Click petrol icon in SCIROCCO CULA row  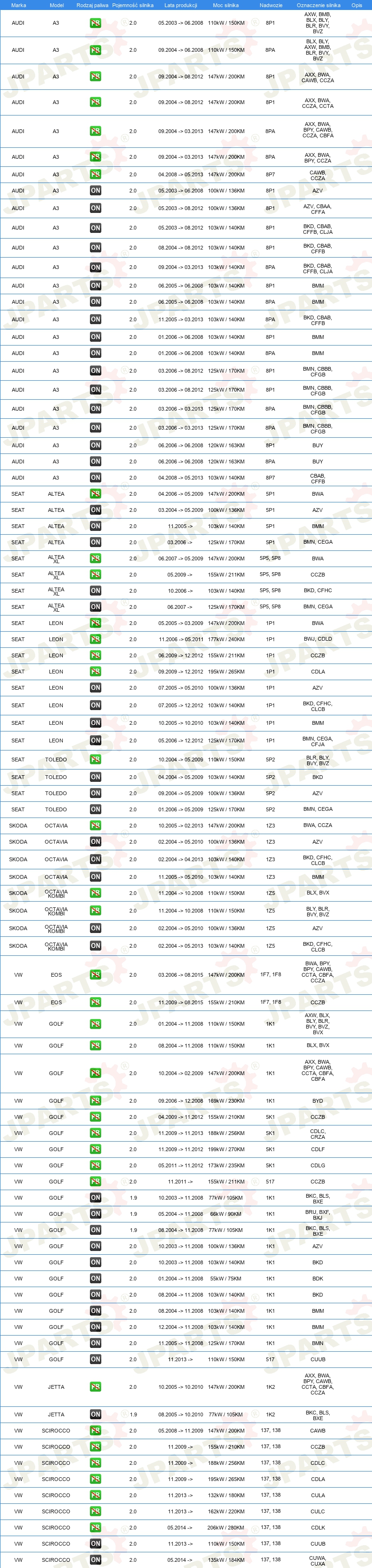[96, 1495]
